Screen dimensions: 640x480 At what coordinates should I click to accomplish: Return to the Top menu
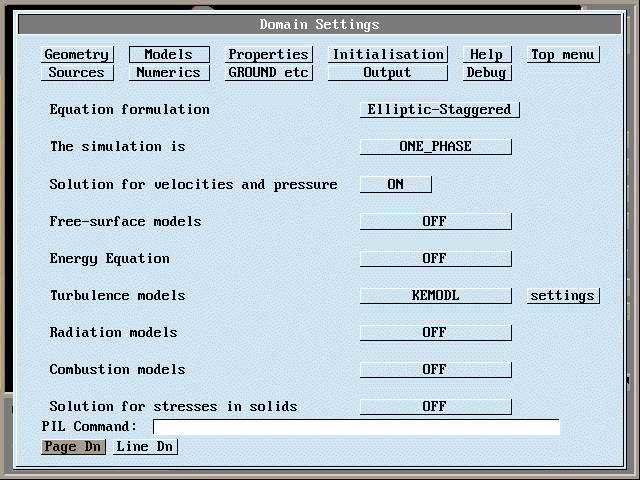coord(562,55)
